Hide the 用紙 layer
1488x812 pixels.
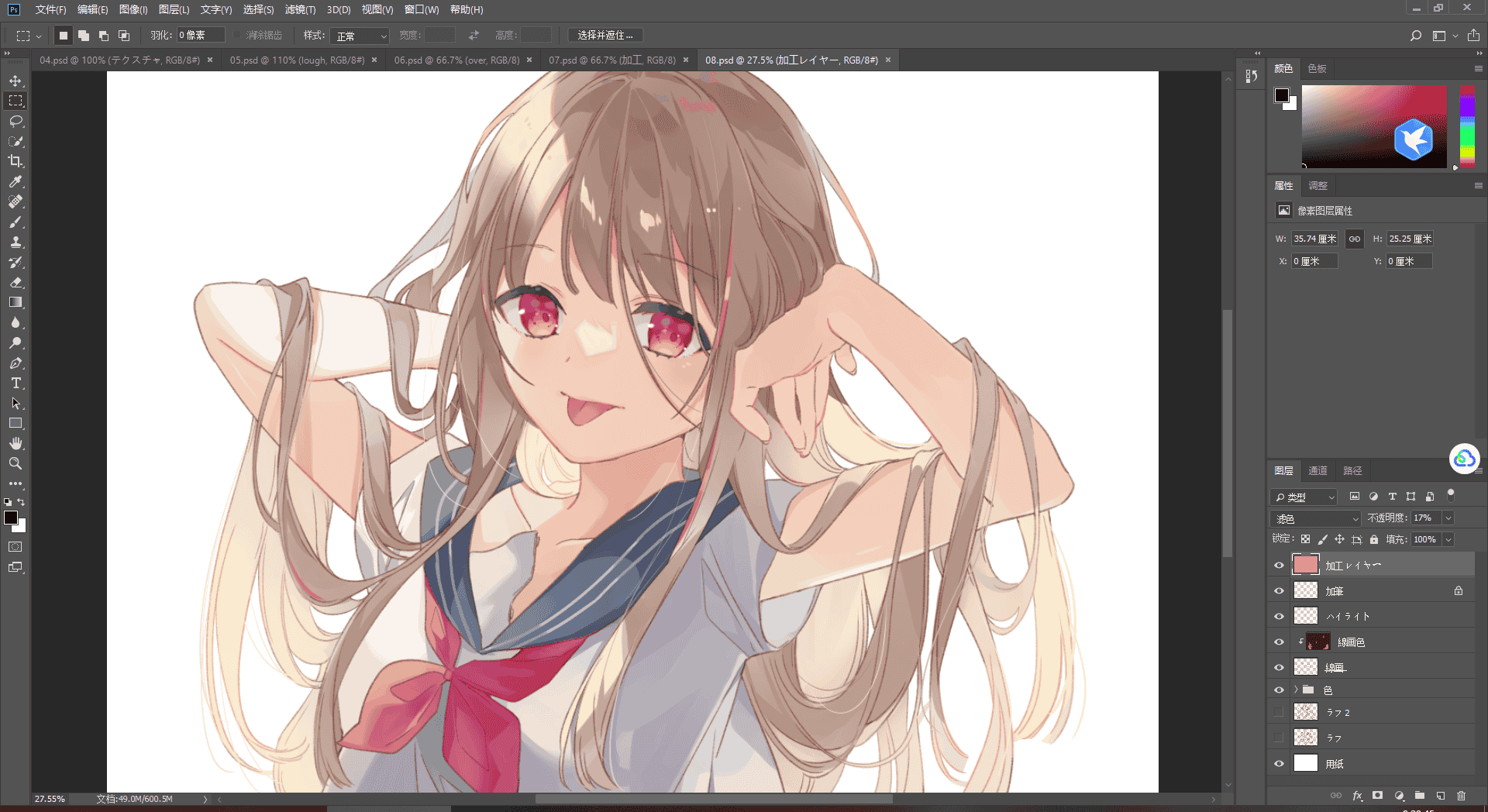(x=1279, y=763)
